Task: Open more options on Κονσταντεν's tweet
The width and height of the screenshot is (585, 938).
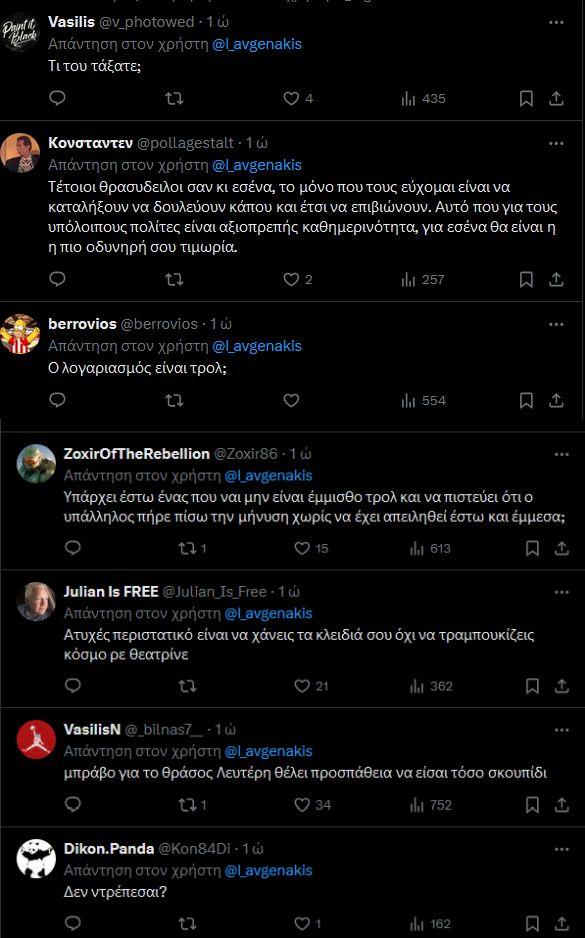Action: (556, 143)
